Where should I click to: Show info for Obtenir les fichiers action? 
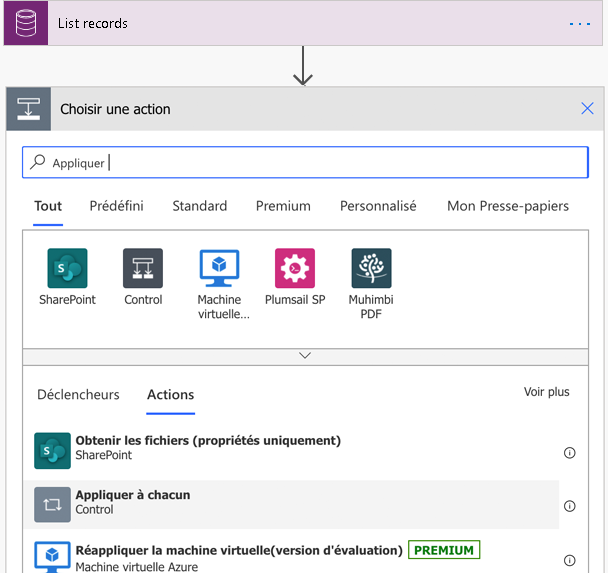click(570, 452)
